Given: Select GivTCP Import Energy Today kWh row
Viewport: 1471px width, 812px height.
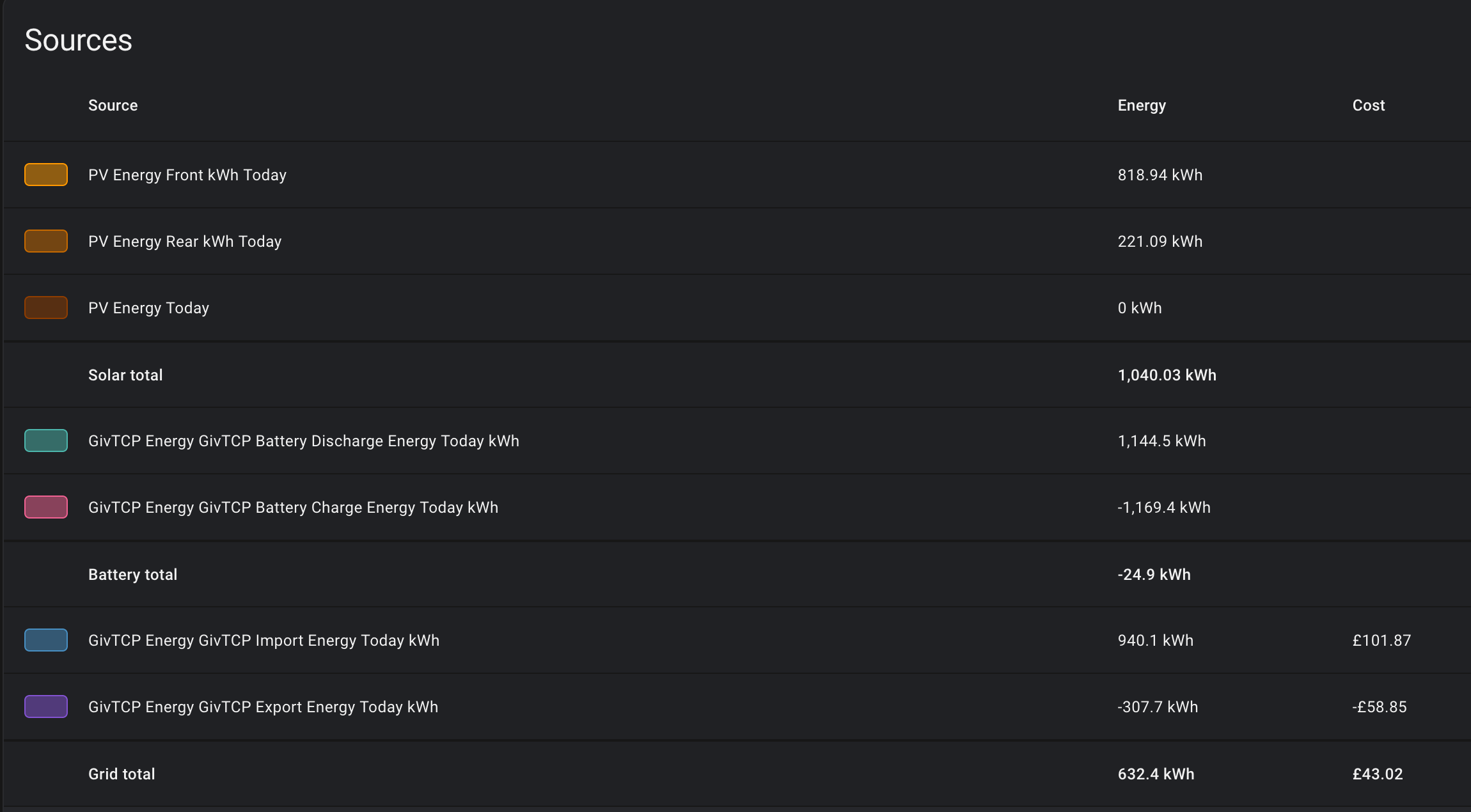Looking at the screenshot, I should click(737, 640).
